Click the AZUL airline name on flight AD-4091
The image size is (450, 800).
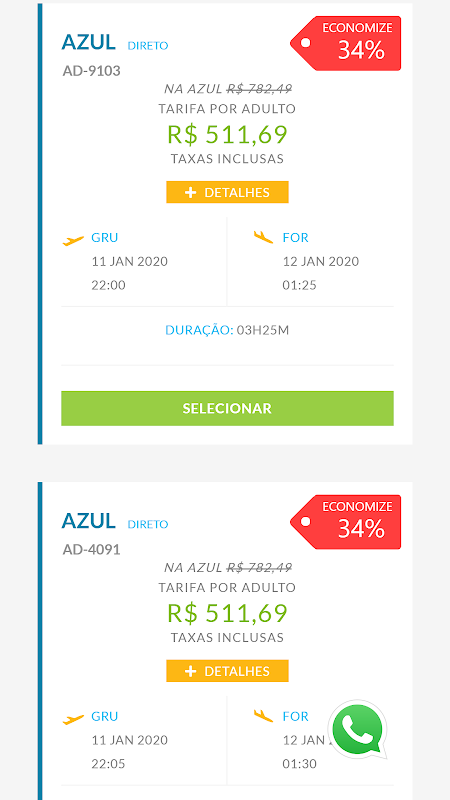pyautogui.click(x=89, y=521)
